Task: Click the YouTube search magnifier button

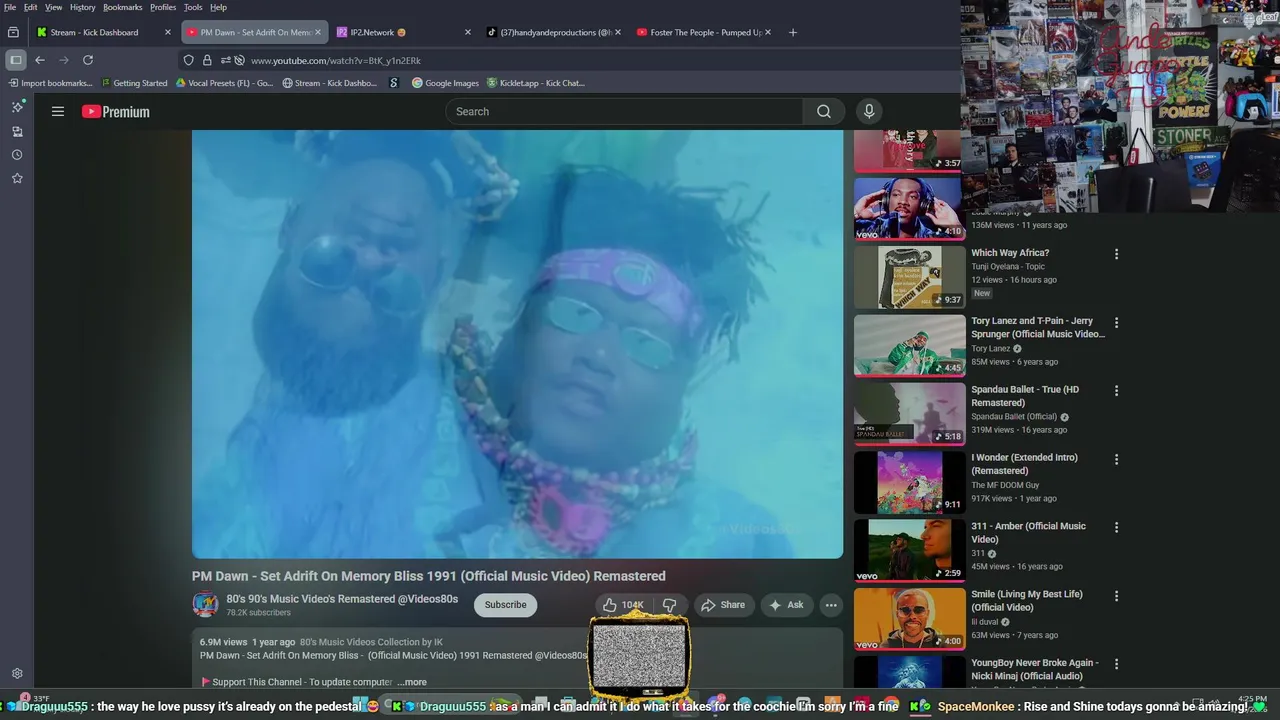Action: coord(824,112)
